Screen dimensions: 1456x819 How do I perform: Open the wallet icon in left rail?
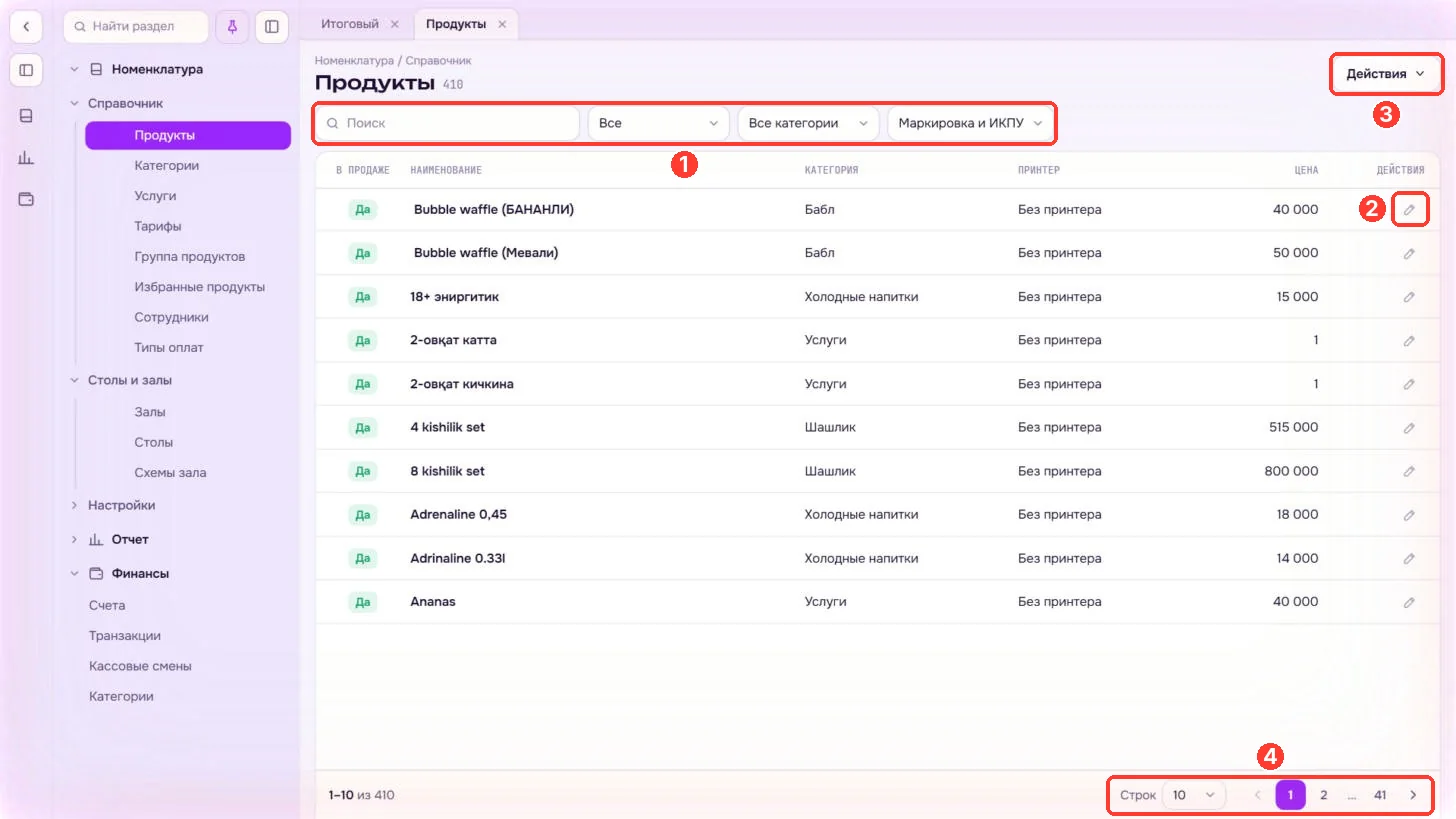point(26,199)
